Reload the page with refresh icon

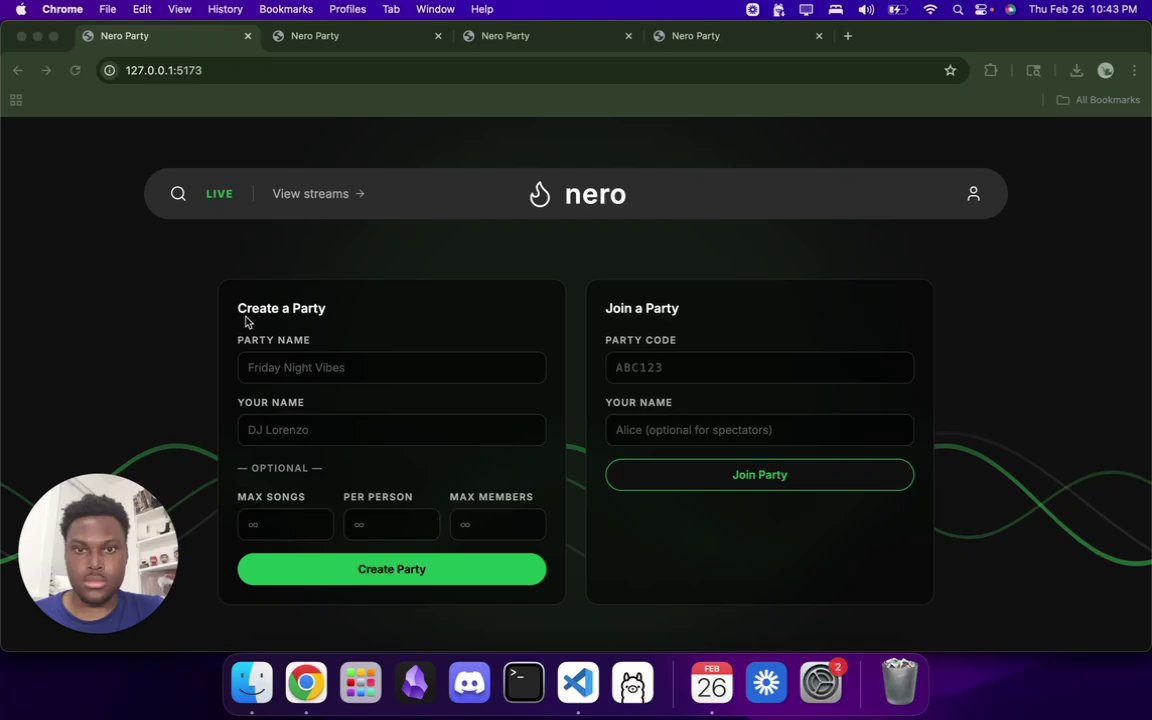pos(75,71)
